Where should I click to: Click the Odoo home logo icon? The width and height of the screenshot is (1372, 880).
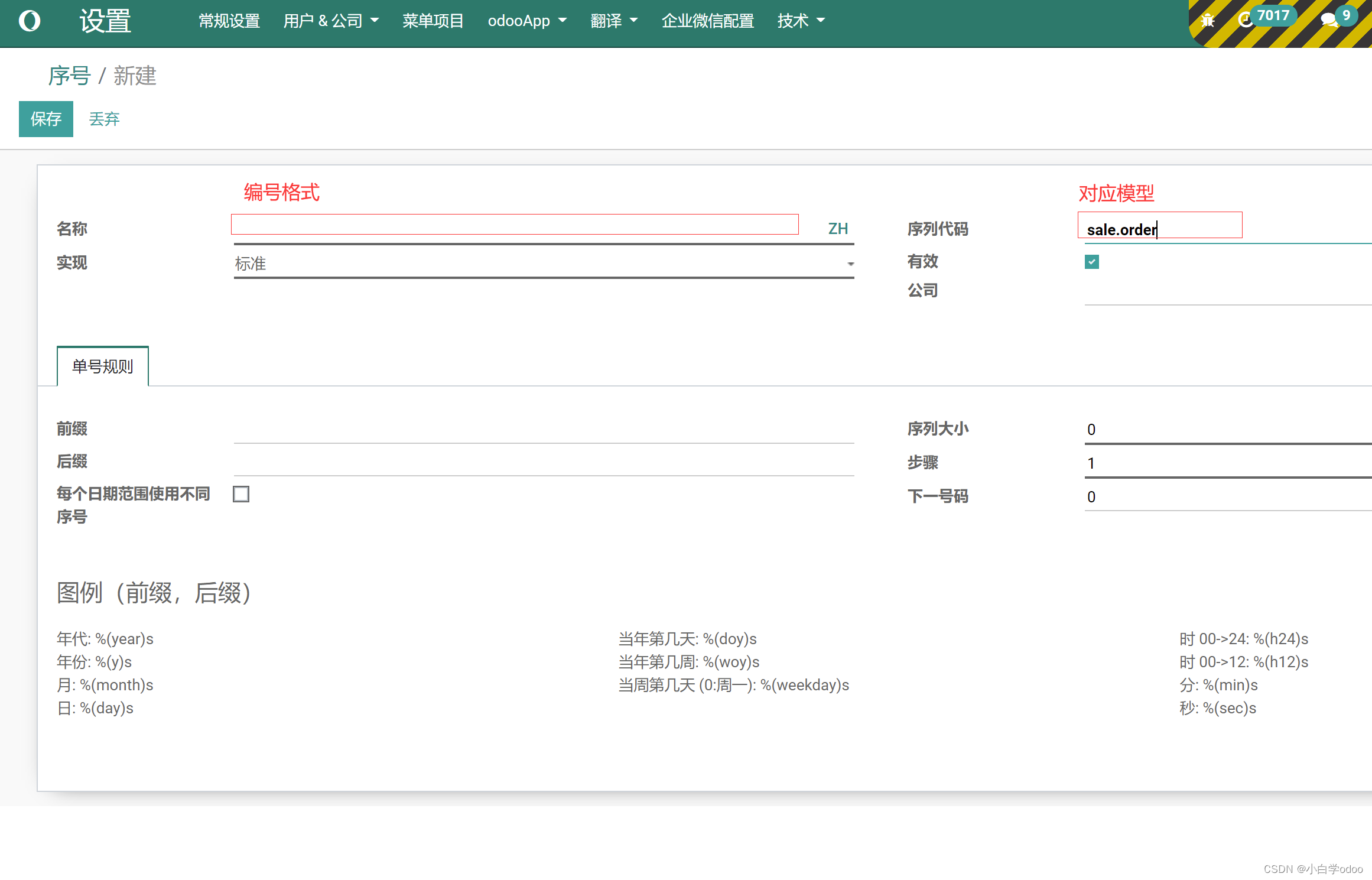tap(29, 21)
